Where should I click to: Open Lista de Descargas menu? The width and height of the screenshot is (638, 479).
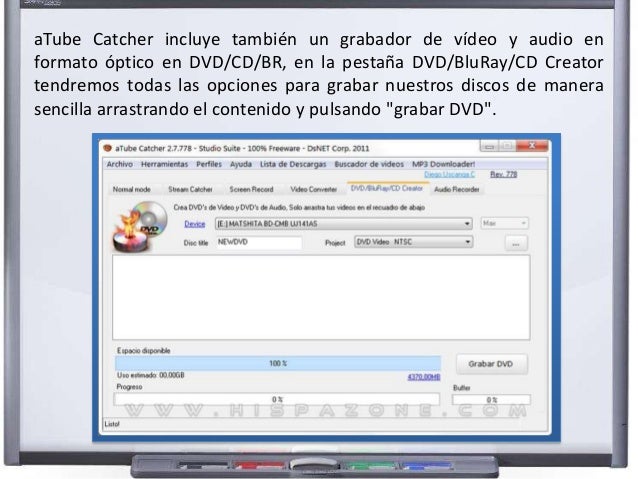293,164
